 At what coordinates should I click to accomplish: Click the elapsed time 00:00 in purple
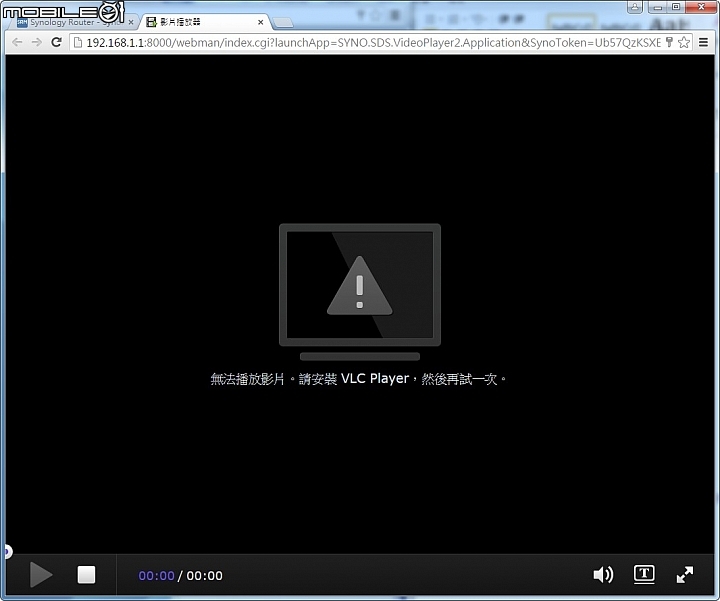click(x=157, y=576)
